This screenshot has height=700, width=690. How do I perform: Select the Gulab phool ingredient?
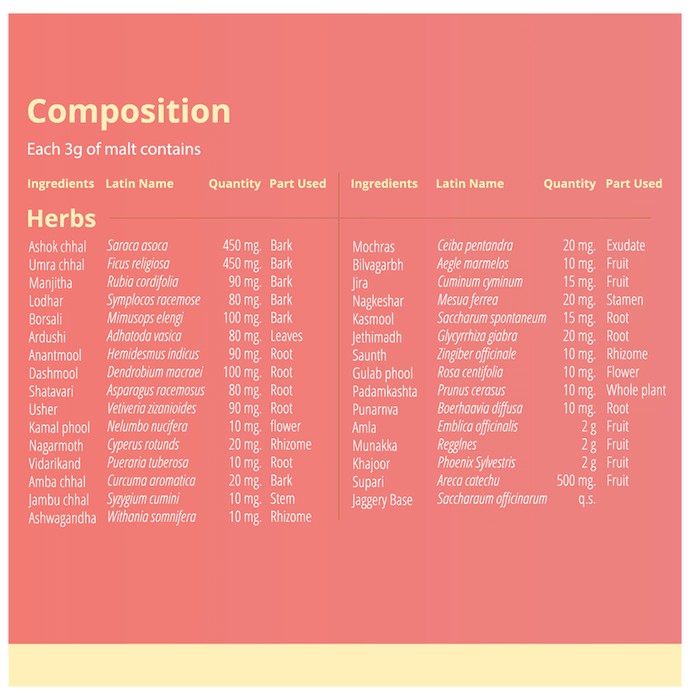(382, 374)
